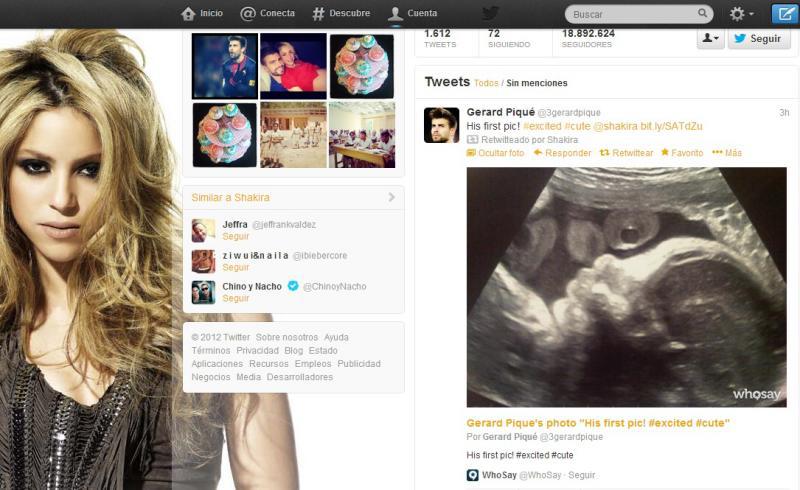Click the ultrasound photo
The height and width of the screenshot is (490, 800).
pyautogui.click(x=627, y=287)
